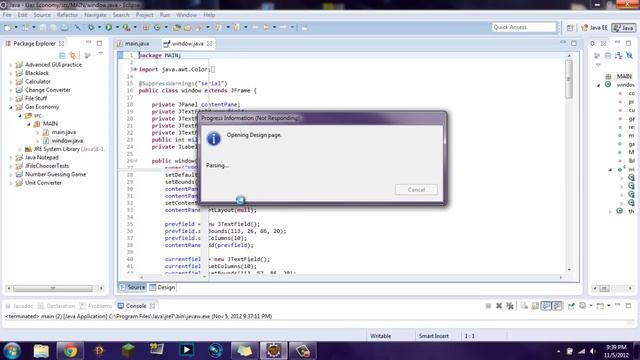Click the New Java Package toolbar icon
The image size is (640, 360).
click(x=146, y=28)
